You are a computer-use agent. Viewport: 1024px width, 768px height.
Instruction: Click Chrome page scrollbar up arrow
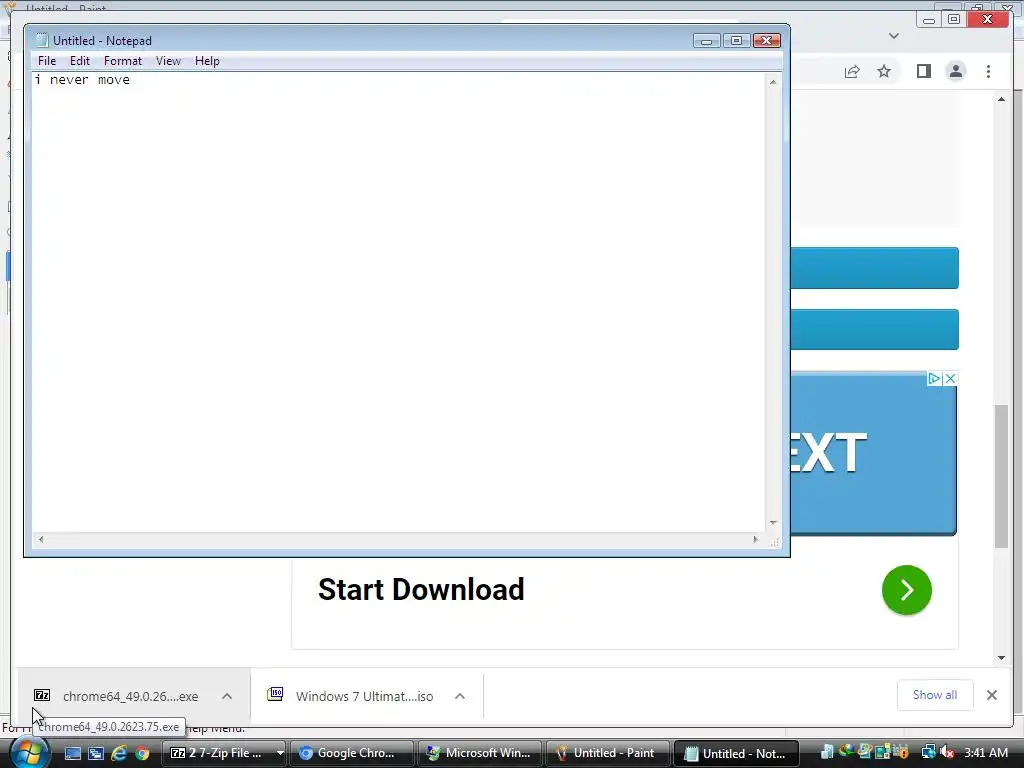1001,99
